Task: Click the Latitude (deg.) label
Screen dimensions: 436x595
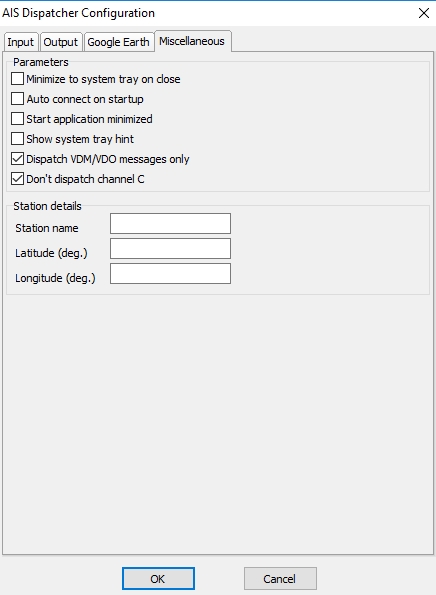Action: 51,253
